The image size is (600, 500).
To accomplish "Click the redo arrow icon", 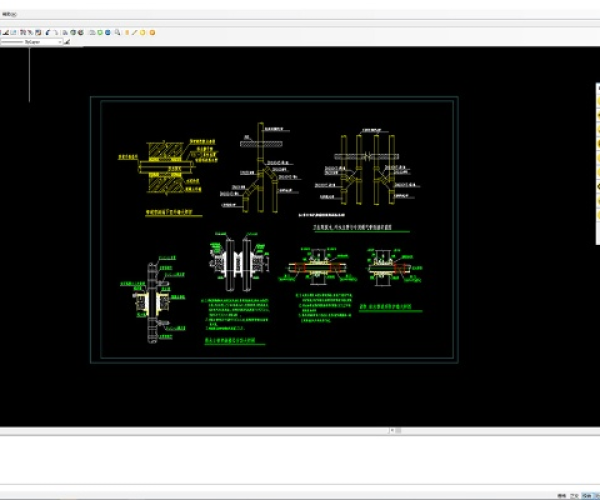I will pyautogui.click(x=55, y=32).
